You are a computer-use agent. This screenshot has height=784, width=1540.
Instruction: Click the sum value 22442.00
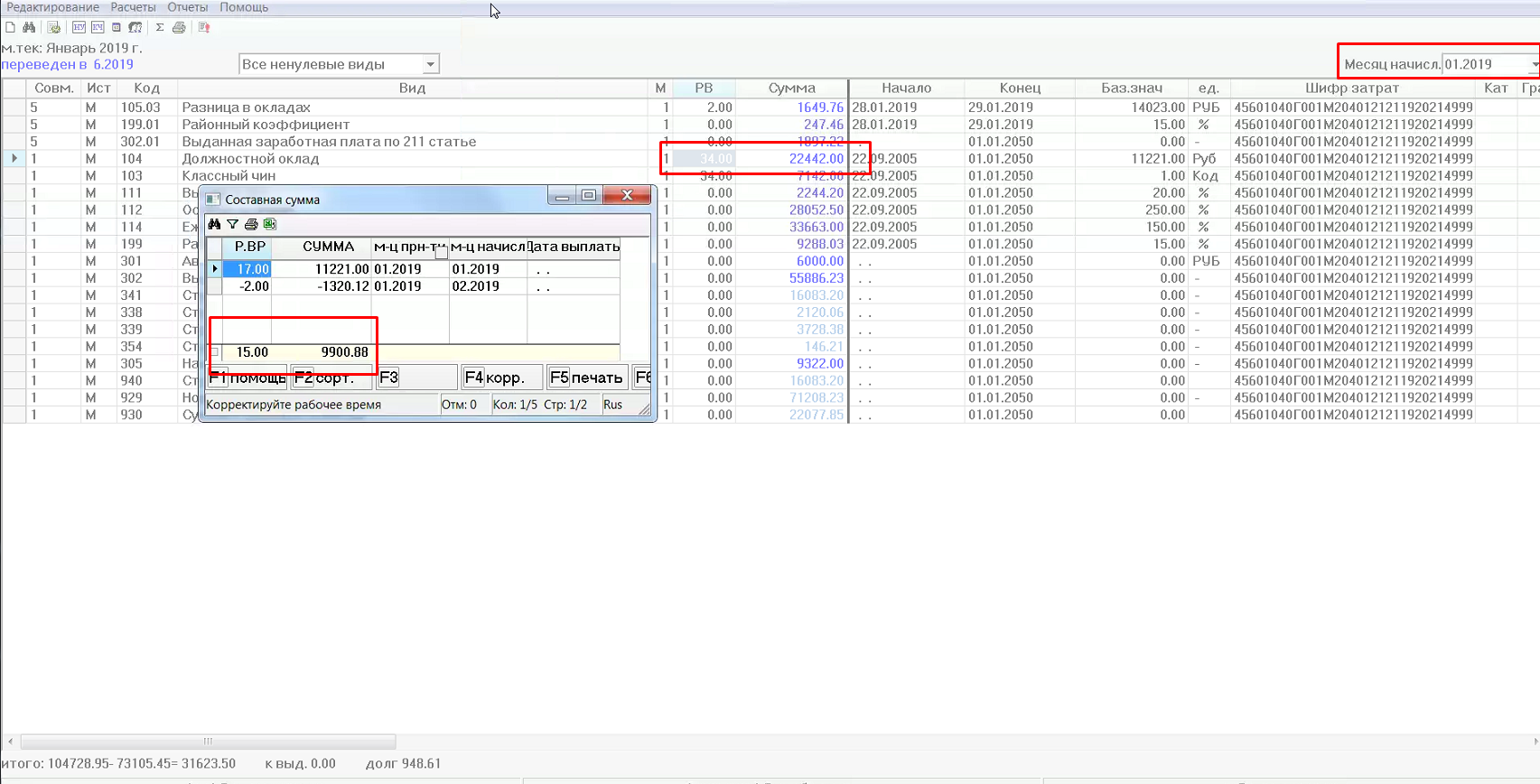click(x=816, y=159)
